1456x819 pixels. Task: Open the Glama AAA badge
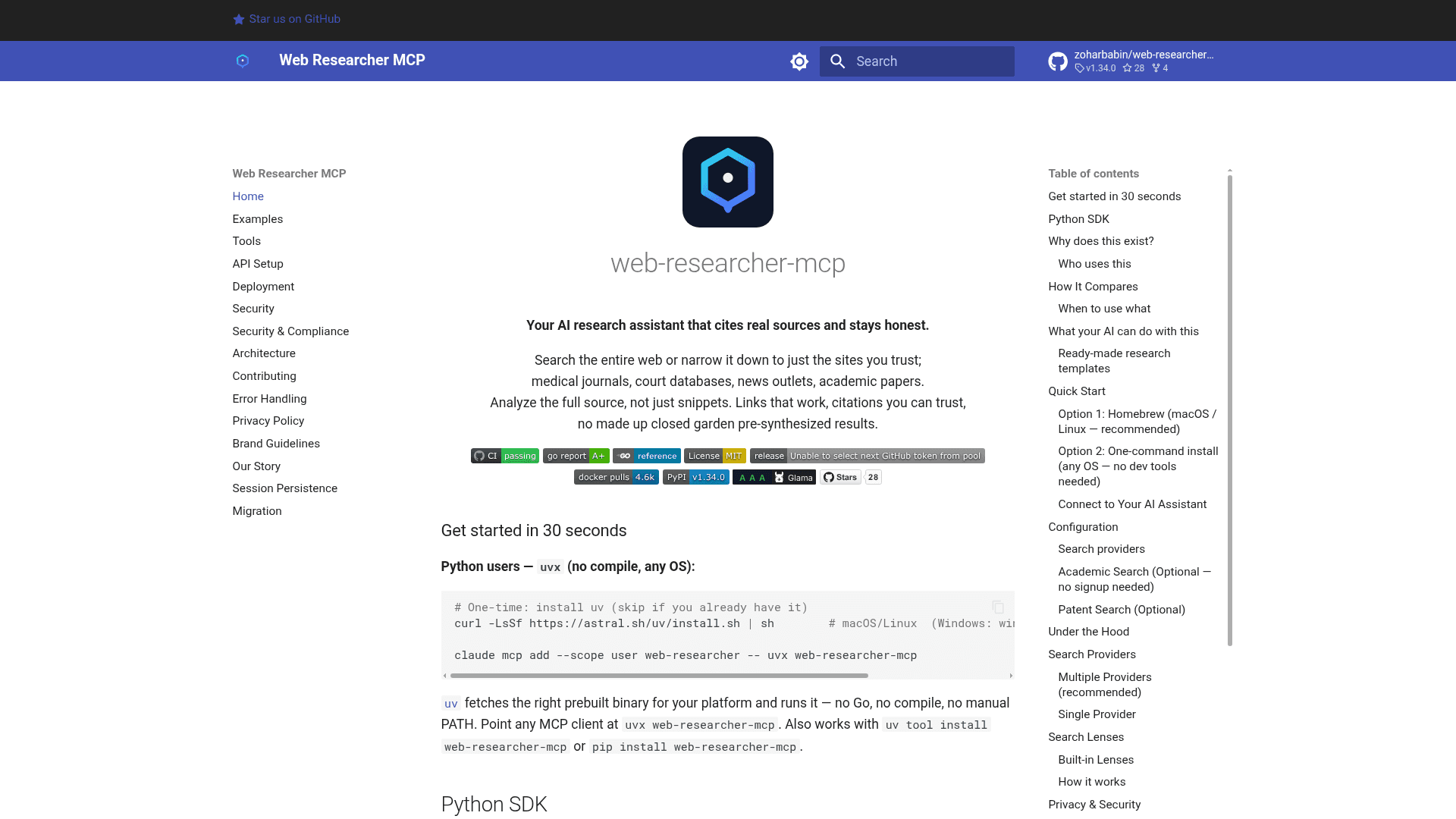[x=774, y=477]
